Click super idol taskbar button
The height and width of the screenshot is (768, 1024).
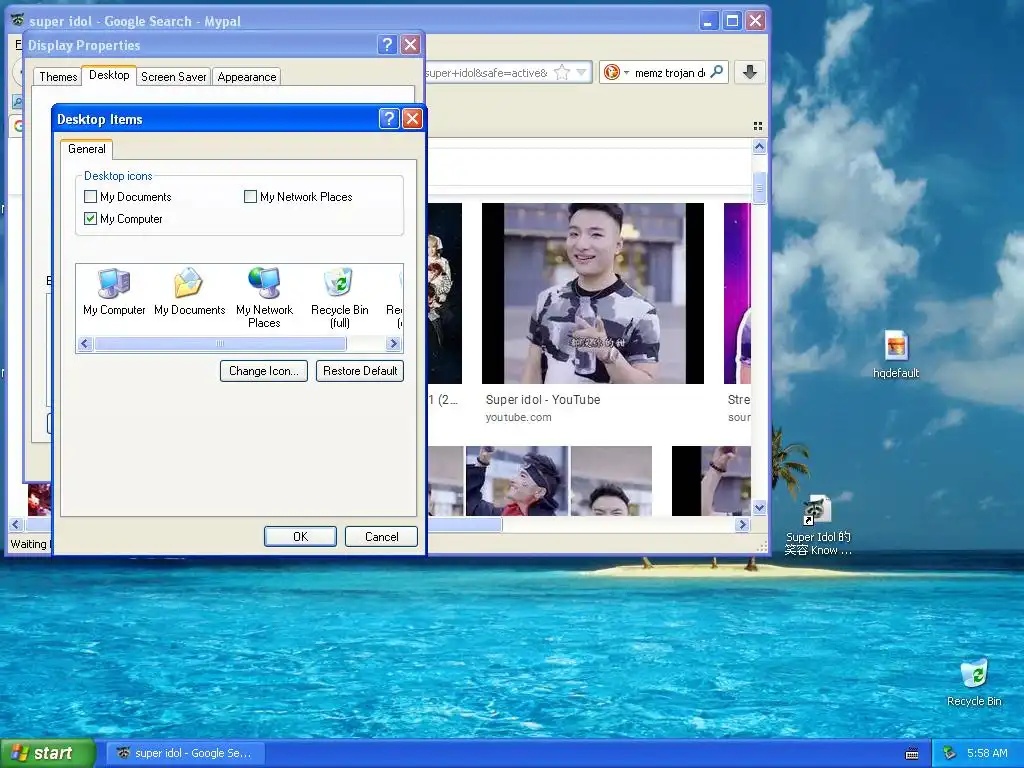coord(187,753)
